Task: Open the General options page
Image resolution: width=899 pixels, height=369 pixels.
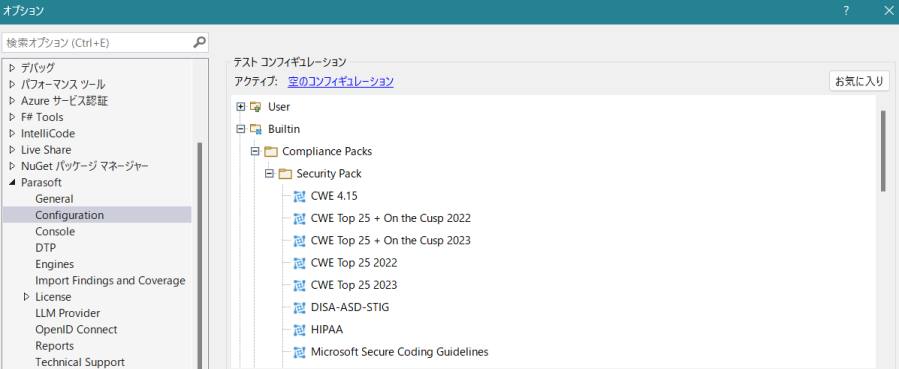Action: click(54, 199)
